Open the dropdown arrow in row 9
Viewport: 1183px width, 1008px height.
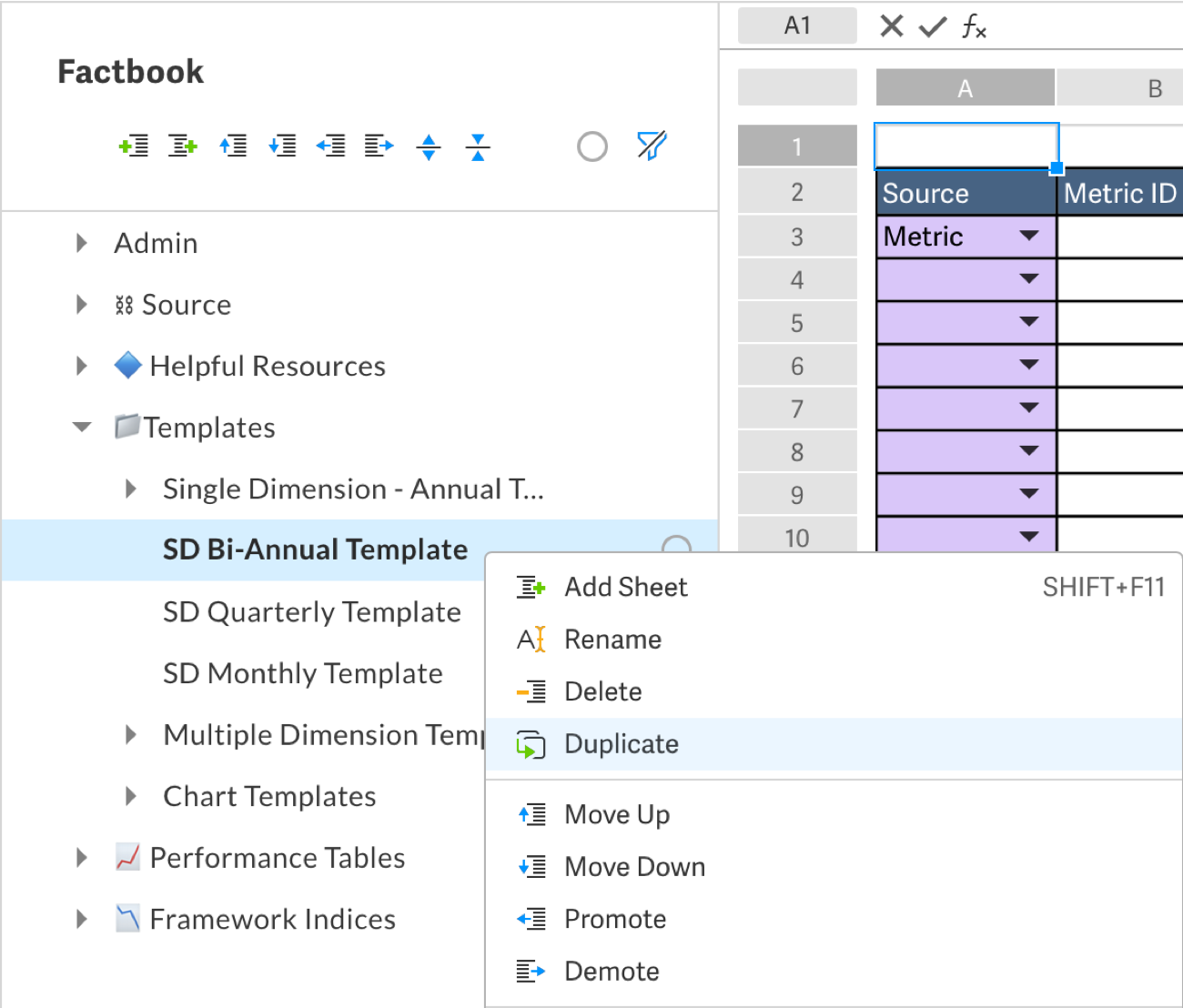pos(1029,494)
